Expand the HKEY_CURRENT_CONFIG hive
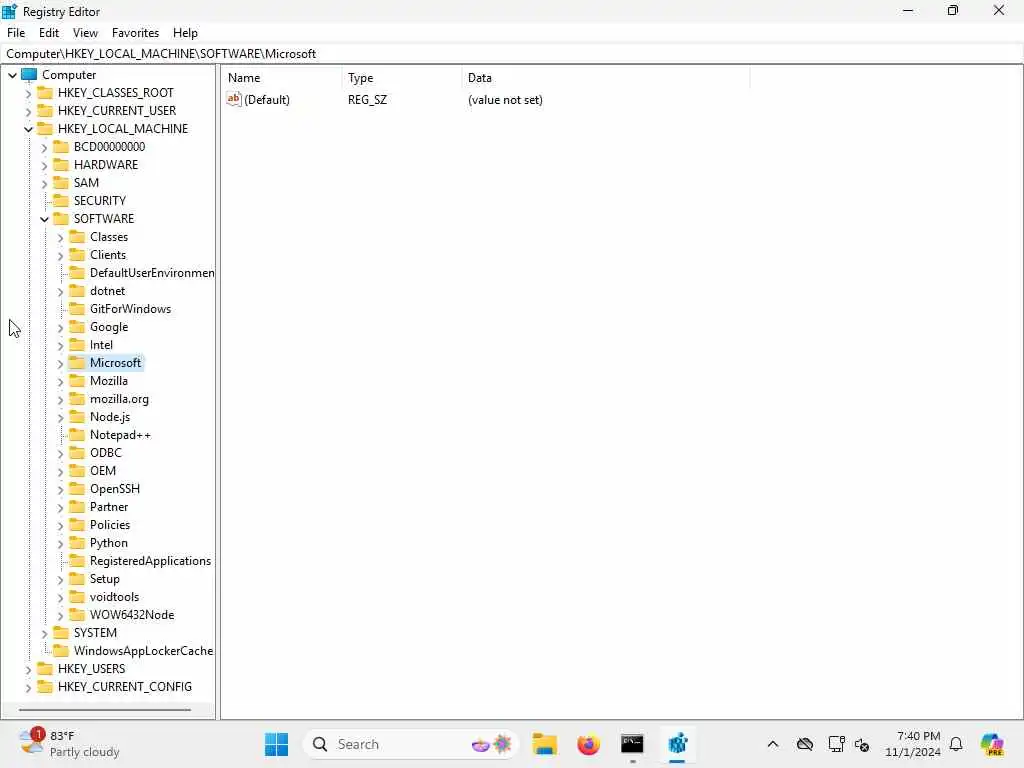 pyautogui.click(x=28, y=687)
